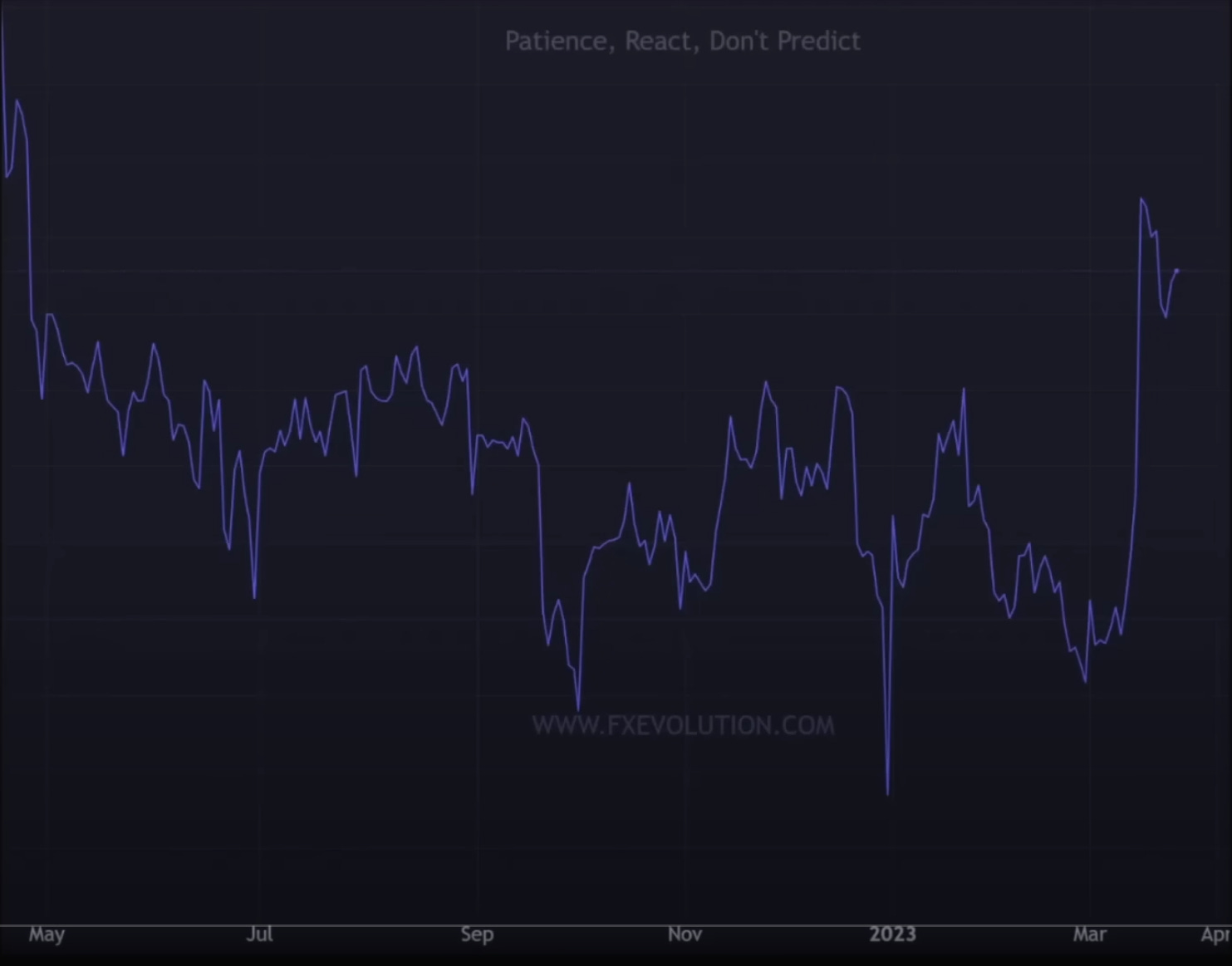Viewport: 1232px width, 966px height.
Task: Click the 'May' axis label
Action: (x=47, y=934)
